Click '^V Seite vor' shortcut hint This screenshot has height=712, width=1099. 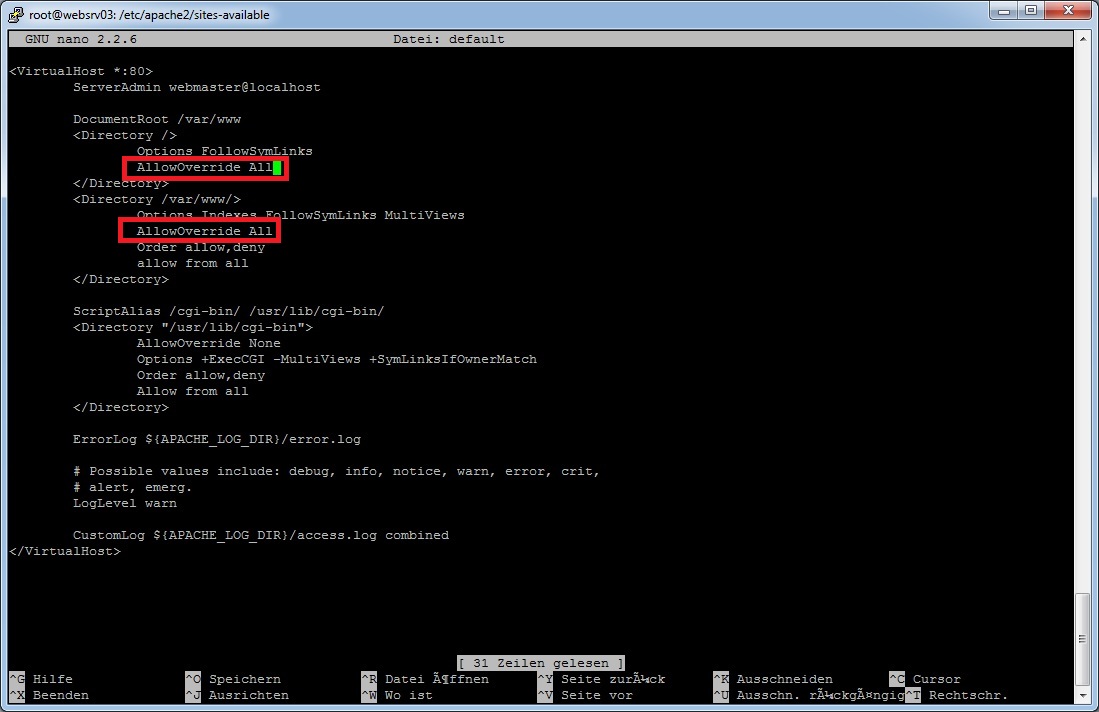[585, 695]
